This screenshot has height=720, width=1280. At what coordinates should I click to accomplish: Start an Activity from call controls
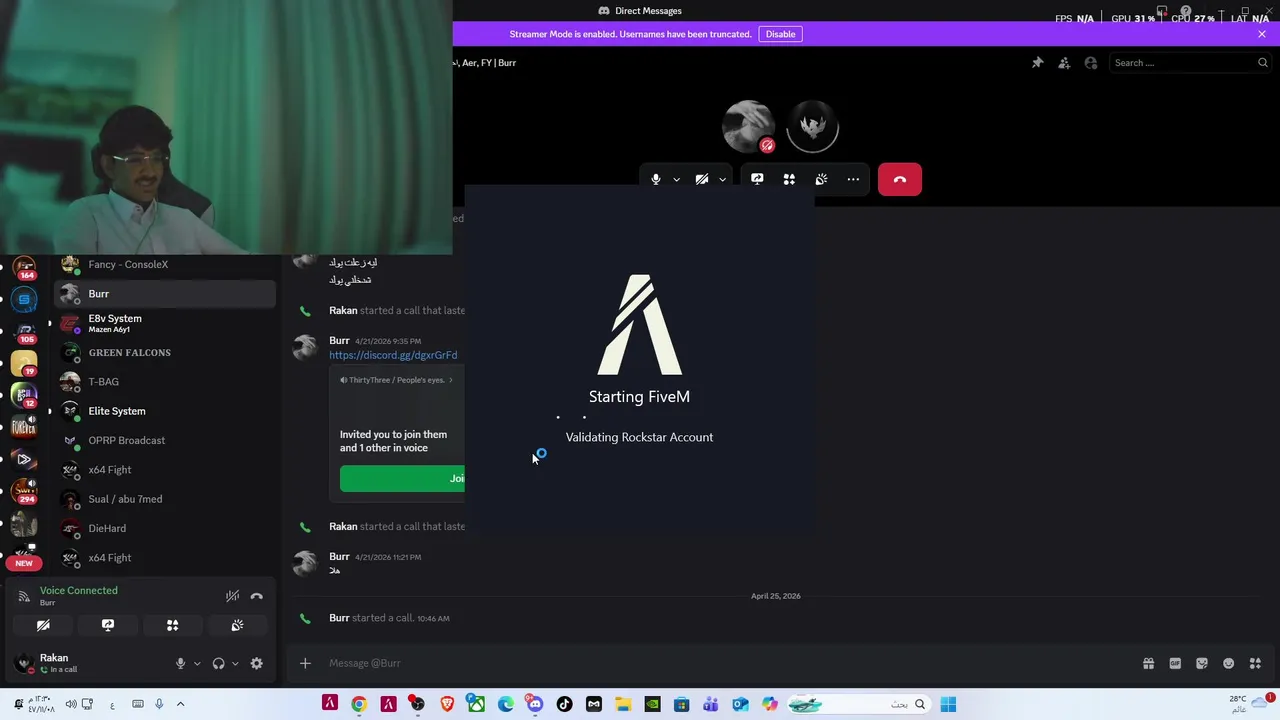(x=789, y=179)
